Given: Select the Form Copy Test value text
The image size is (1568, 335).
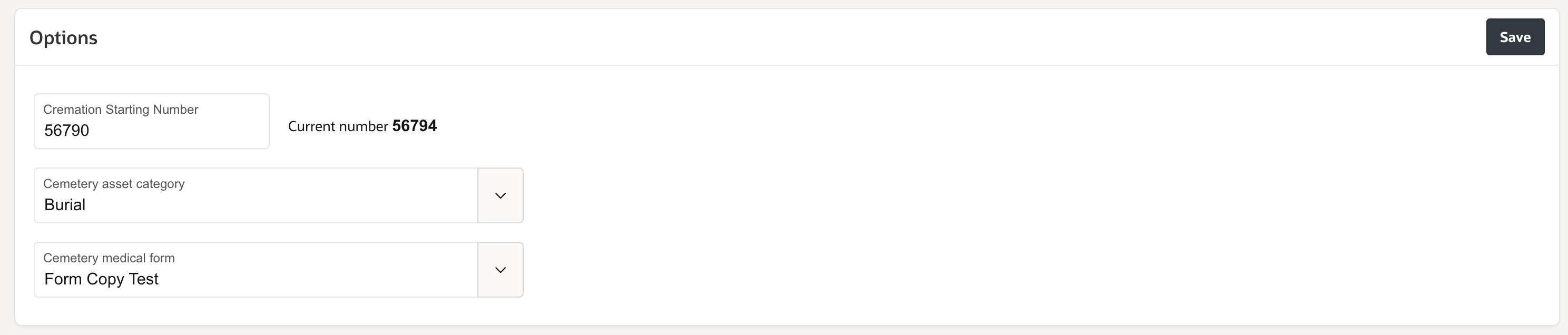Looking at the screenshot, I should [x=101, y=279].
